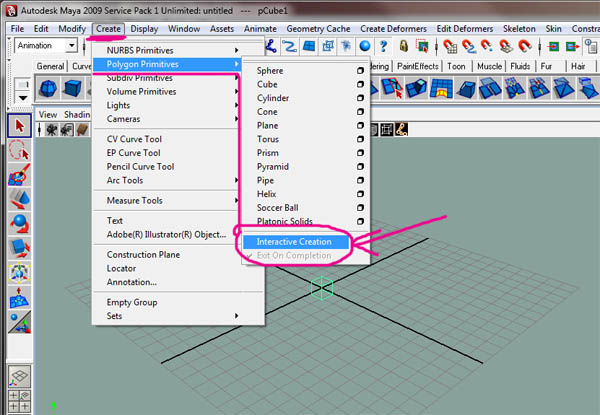Click the magnet with curve icon
The image size is (600, 415).
(469, 46)
